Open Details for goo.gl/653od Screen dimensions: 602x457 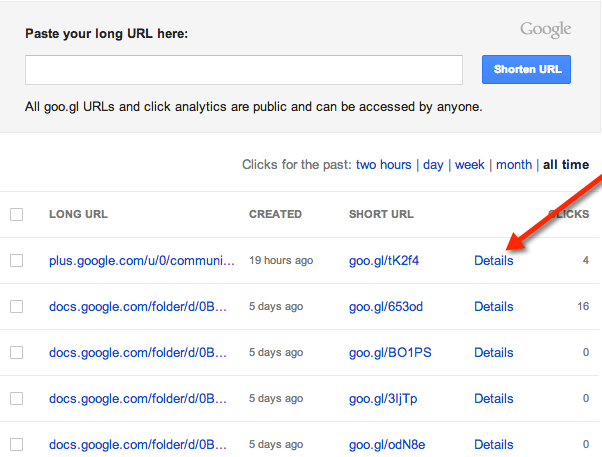tap(494, 307)
